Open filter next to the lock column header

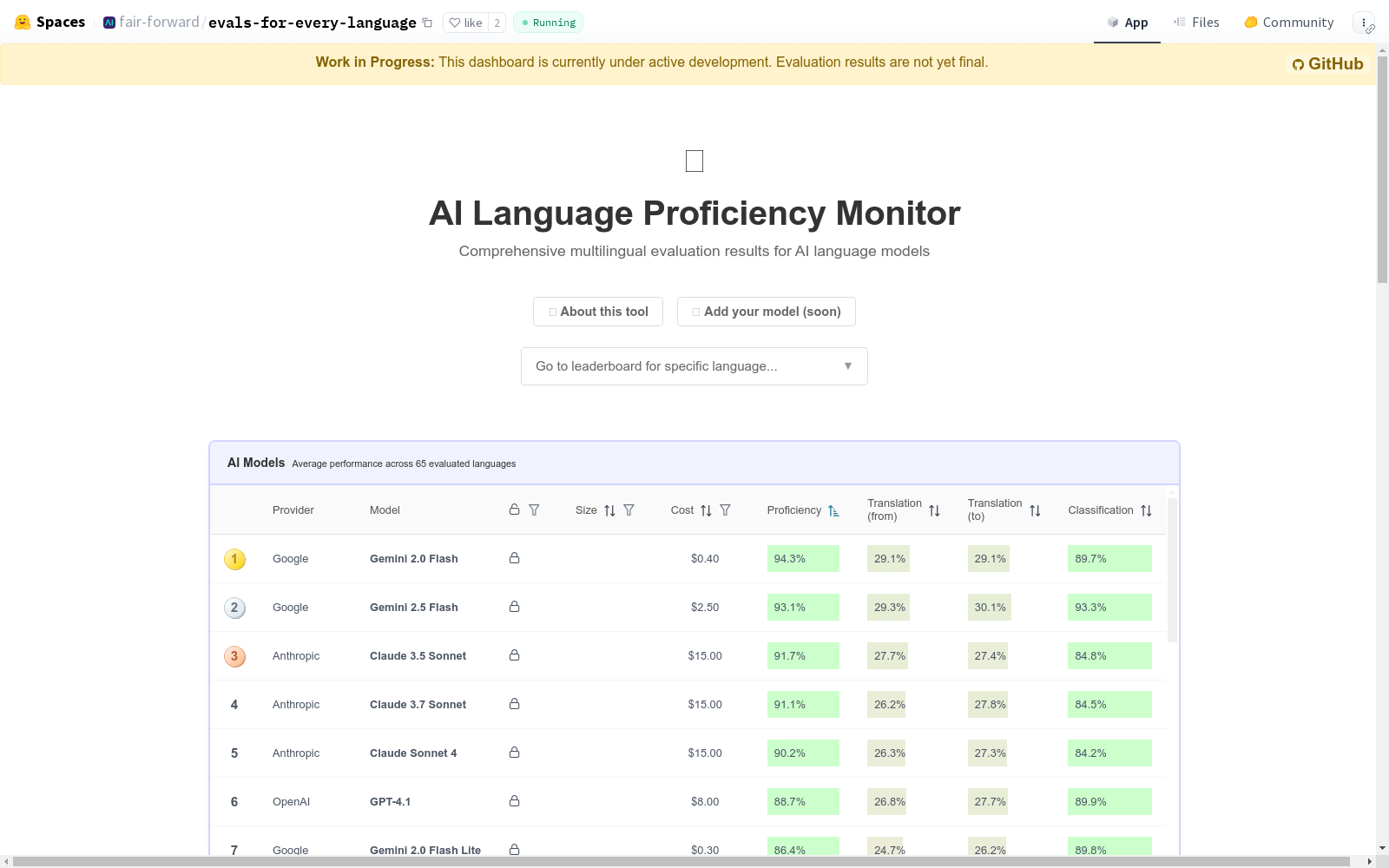(534, 510)
